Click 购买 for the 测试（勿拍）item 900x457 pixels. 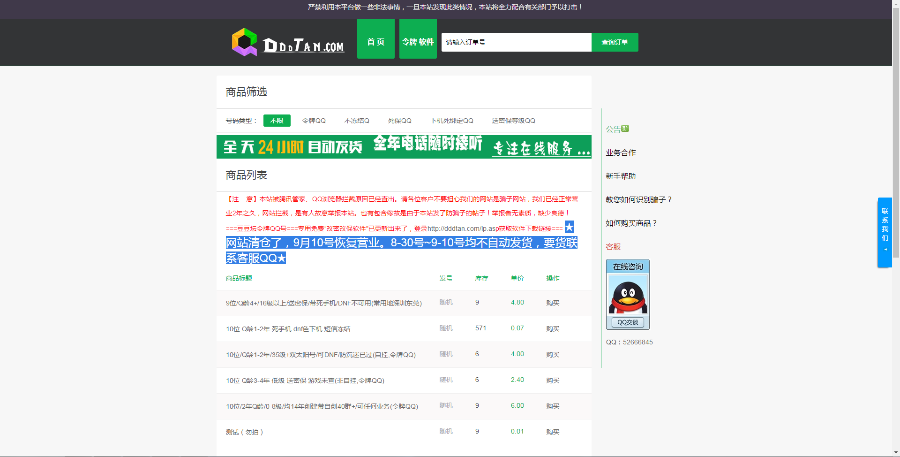click(x=553, y=432)
